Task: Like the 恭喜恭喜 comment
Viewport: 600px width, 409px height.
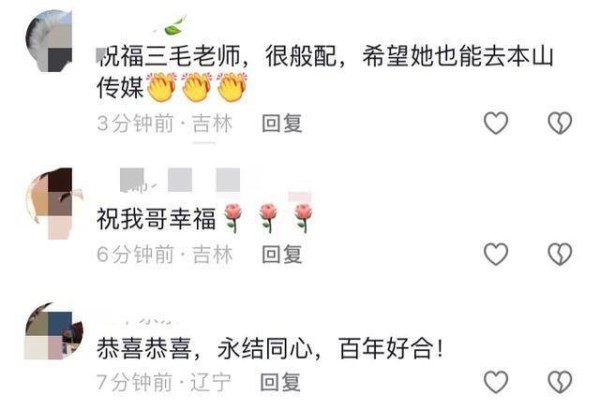Action: click(x=496, y=381)
